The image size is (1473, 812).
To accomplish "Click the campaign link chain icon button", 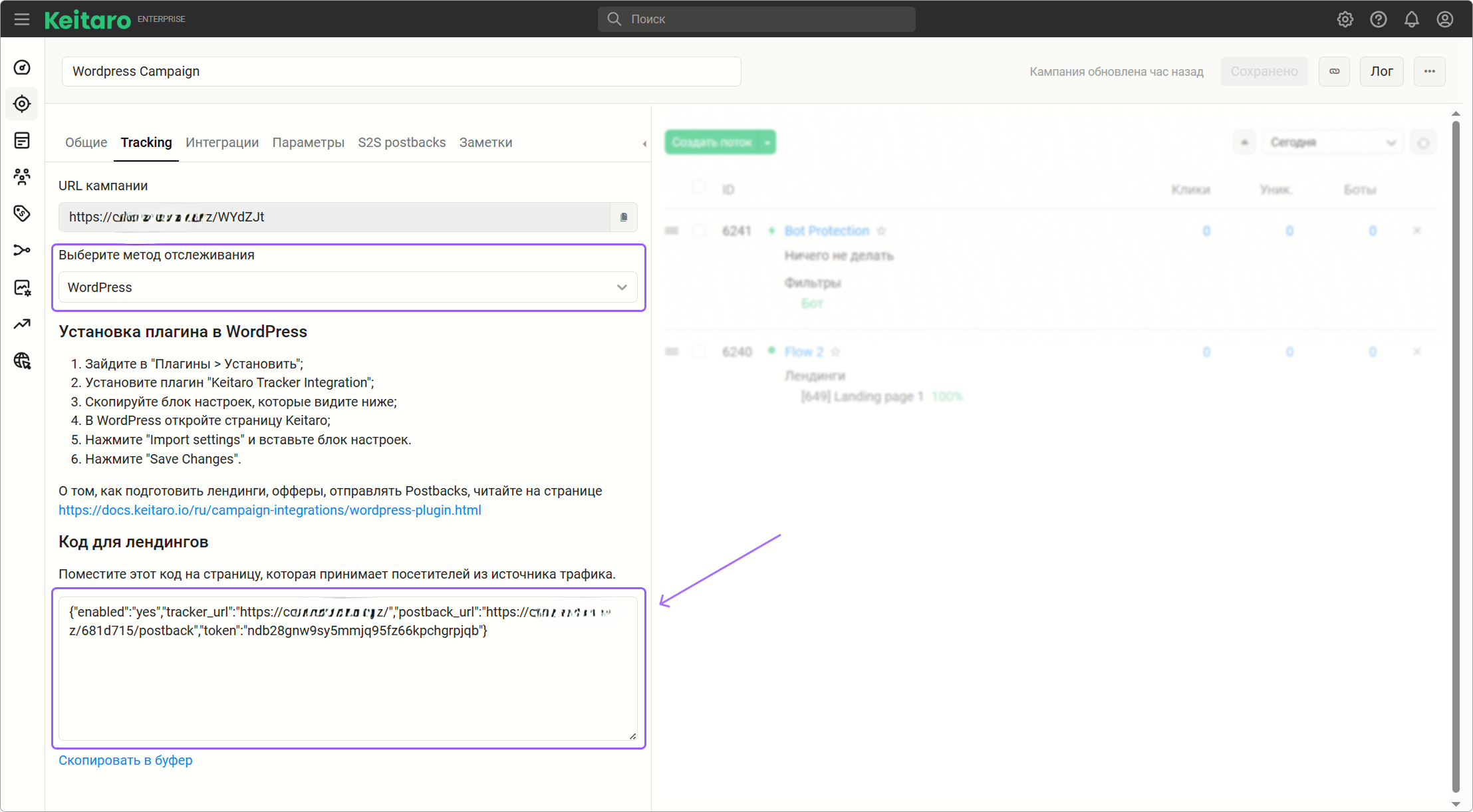I will click(x=1334, y=72).
